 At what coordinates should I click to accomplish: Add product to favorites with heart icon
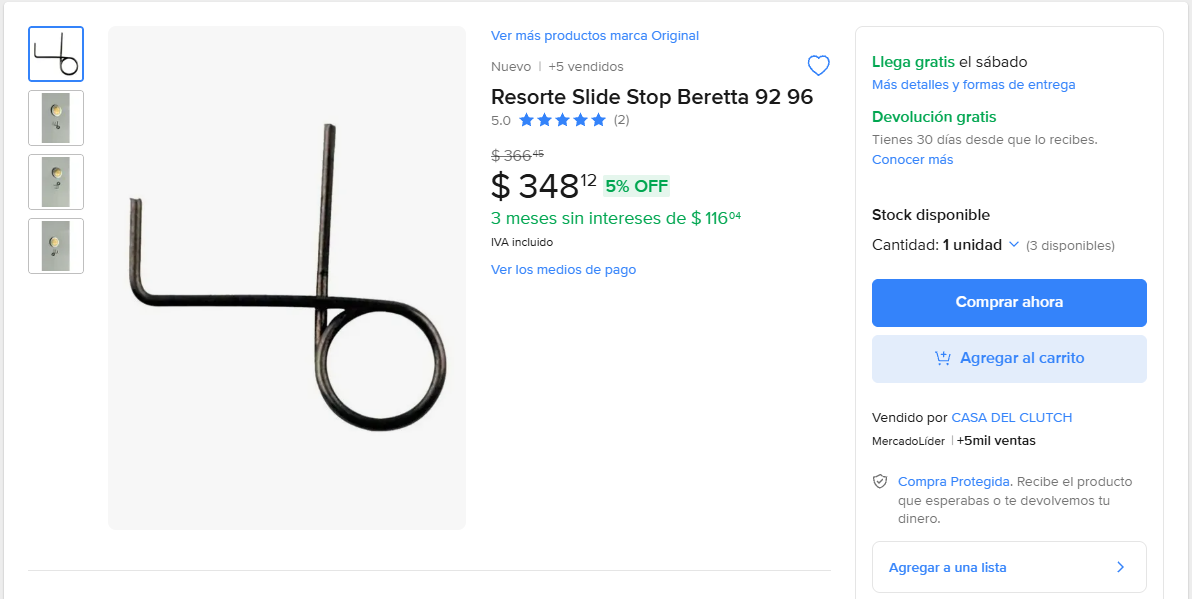(x=818, y=66)
